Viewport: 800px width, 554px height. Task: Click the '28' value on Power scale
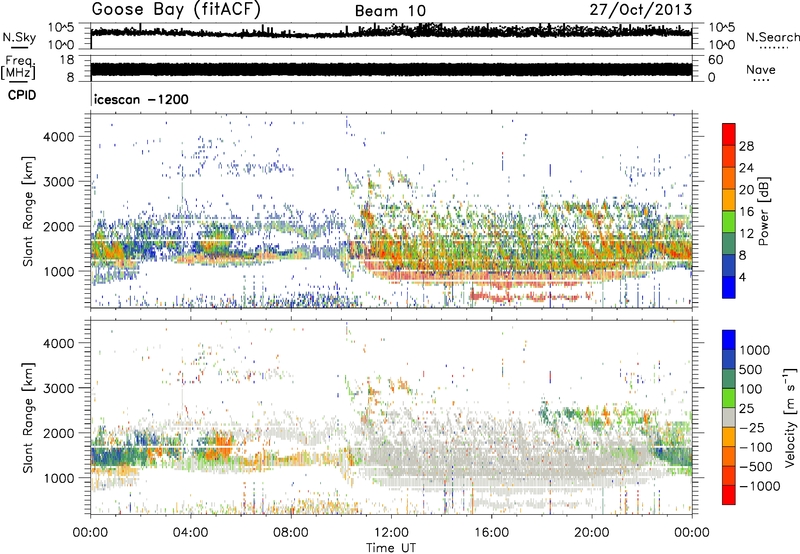pos(746,146)
